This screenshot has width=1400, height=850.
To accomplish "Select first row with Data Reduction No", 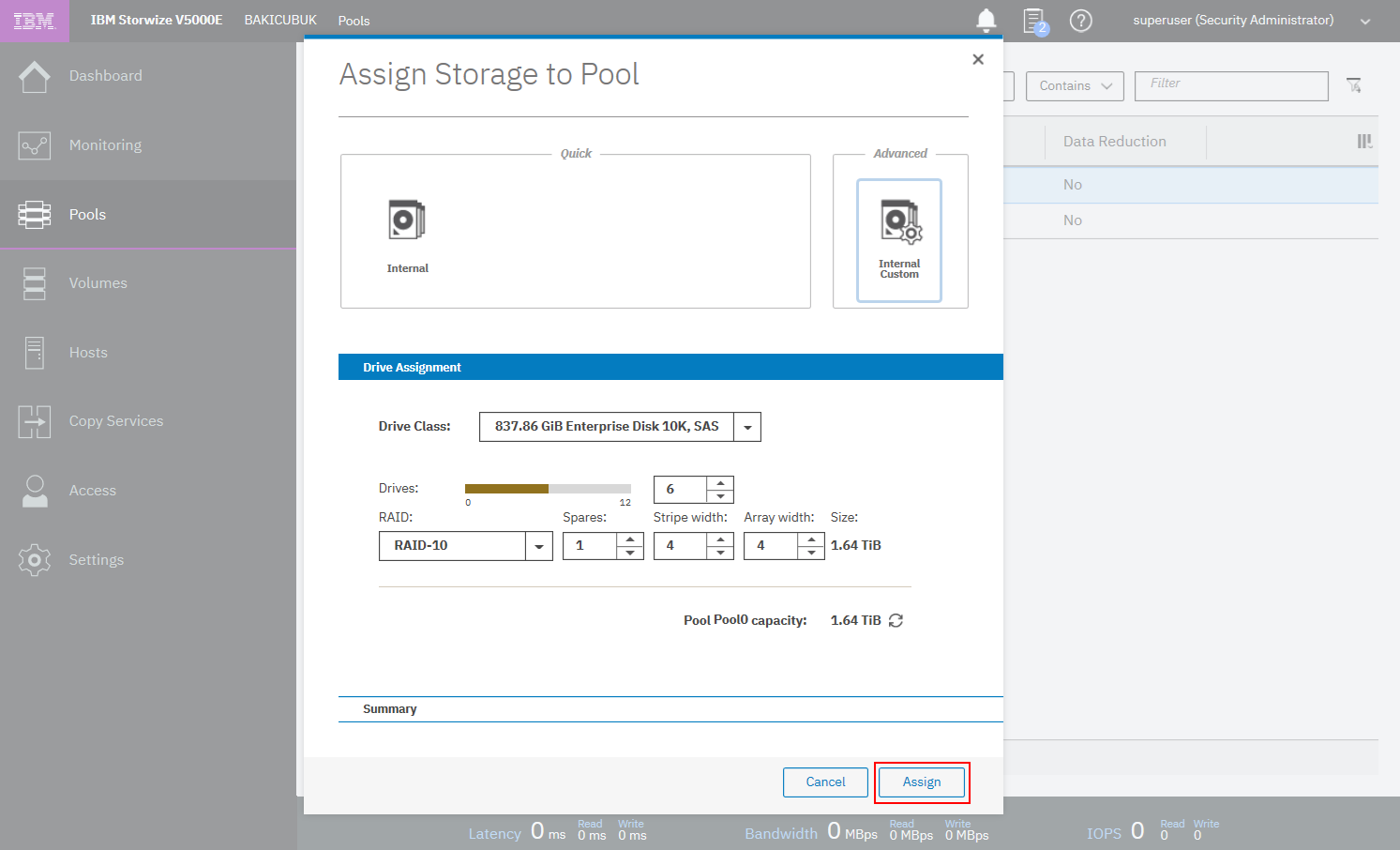I will point(1191,185).
